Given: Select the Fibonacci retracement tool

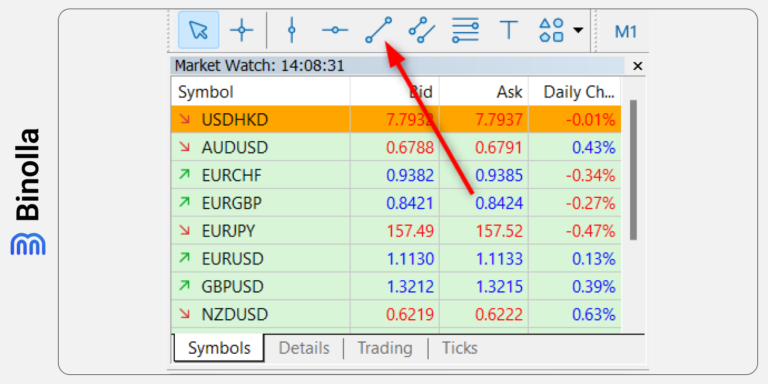Looking at the screenshot, I should [465, 30].
